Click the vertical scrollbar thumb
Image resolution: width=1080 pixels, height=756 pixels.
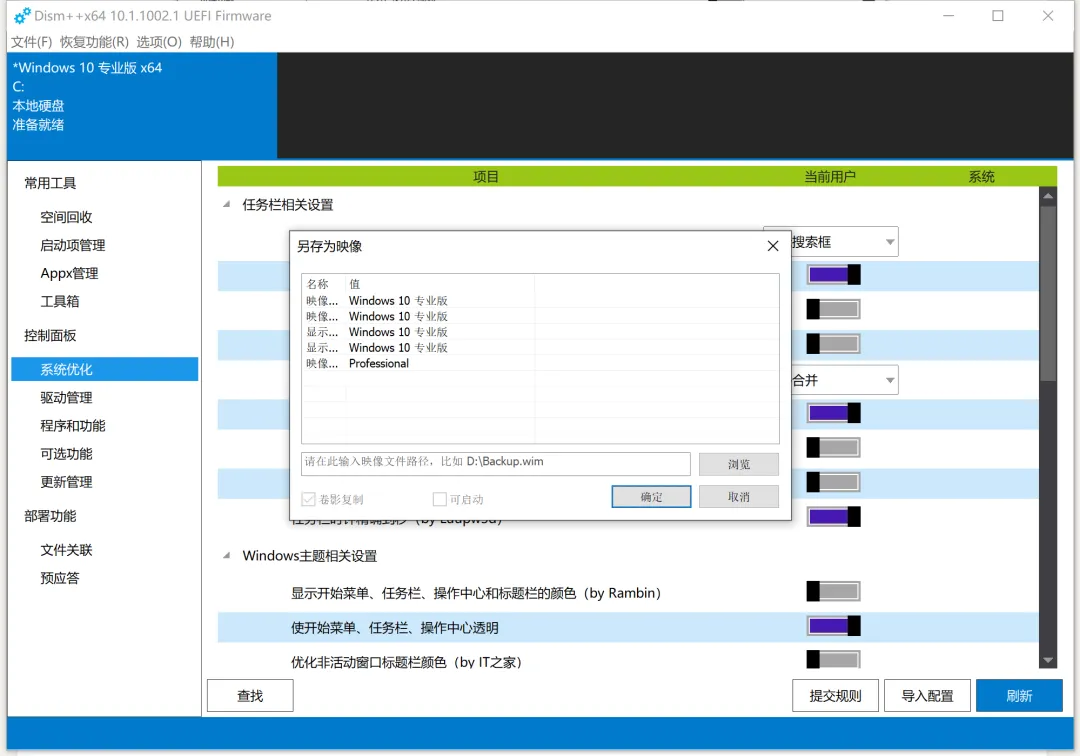[x=1048, y=293]
